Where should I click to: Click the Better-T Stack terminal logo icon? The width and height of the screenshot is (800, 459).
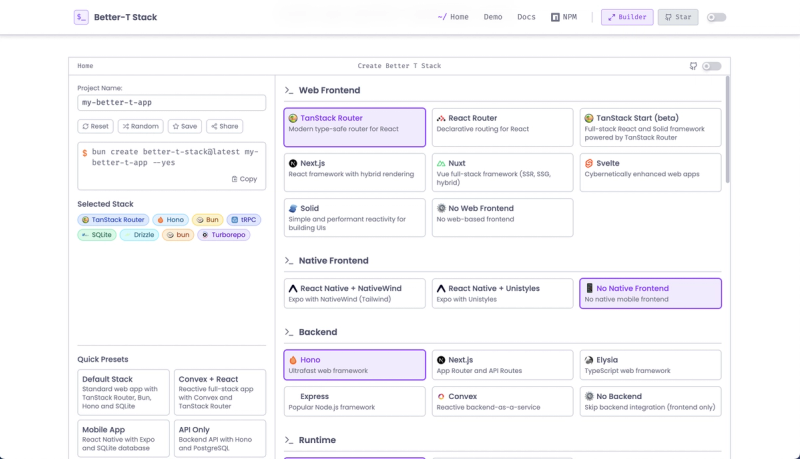point(81,17)
